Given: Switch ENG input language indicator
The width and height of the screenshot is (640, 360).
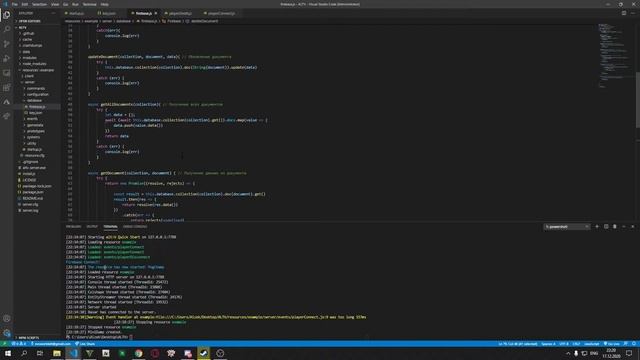Looking at the screenshot, I should 594,353.
